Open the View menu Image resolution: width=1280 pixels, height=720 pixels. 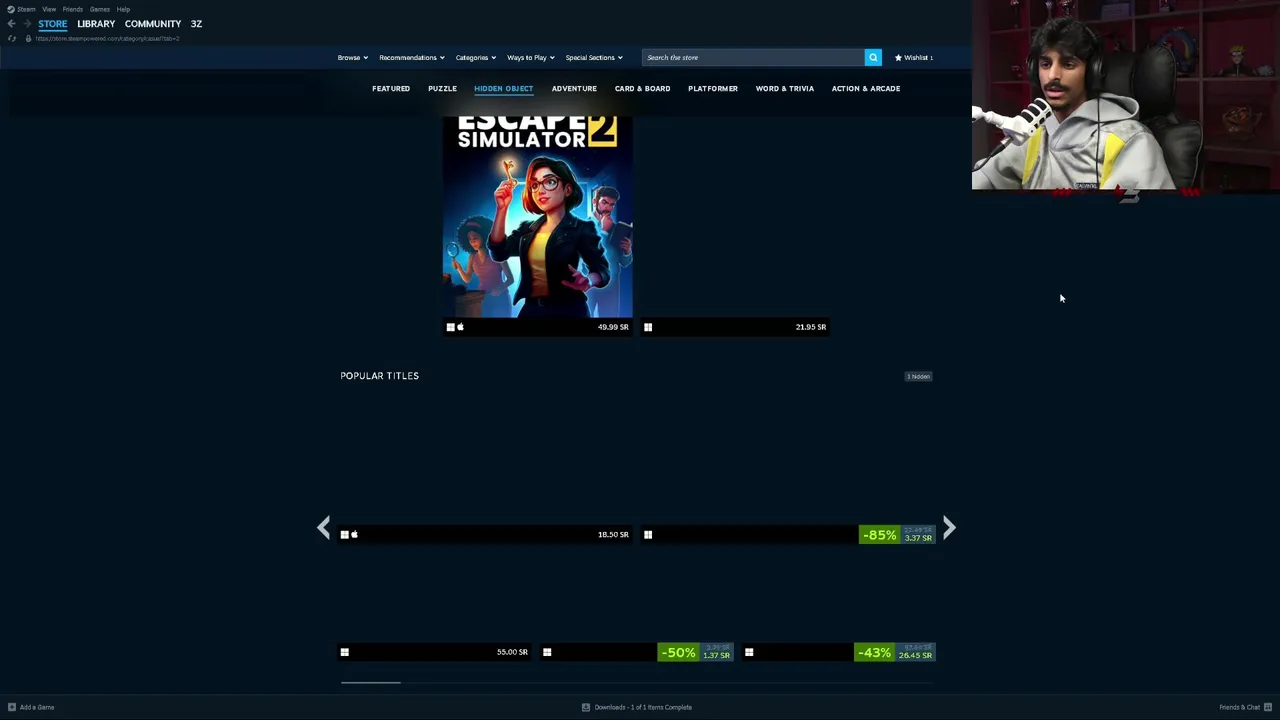49,9
